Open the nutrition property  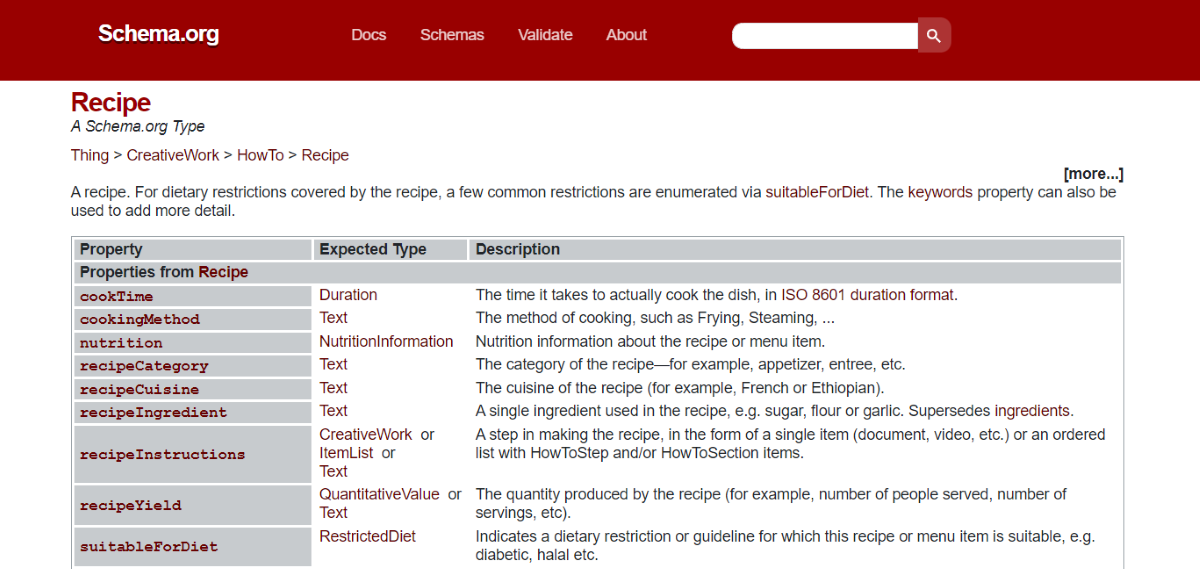(121, 342)
